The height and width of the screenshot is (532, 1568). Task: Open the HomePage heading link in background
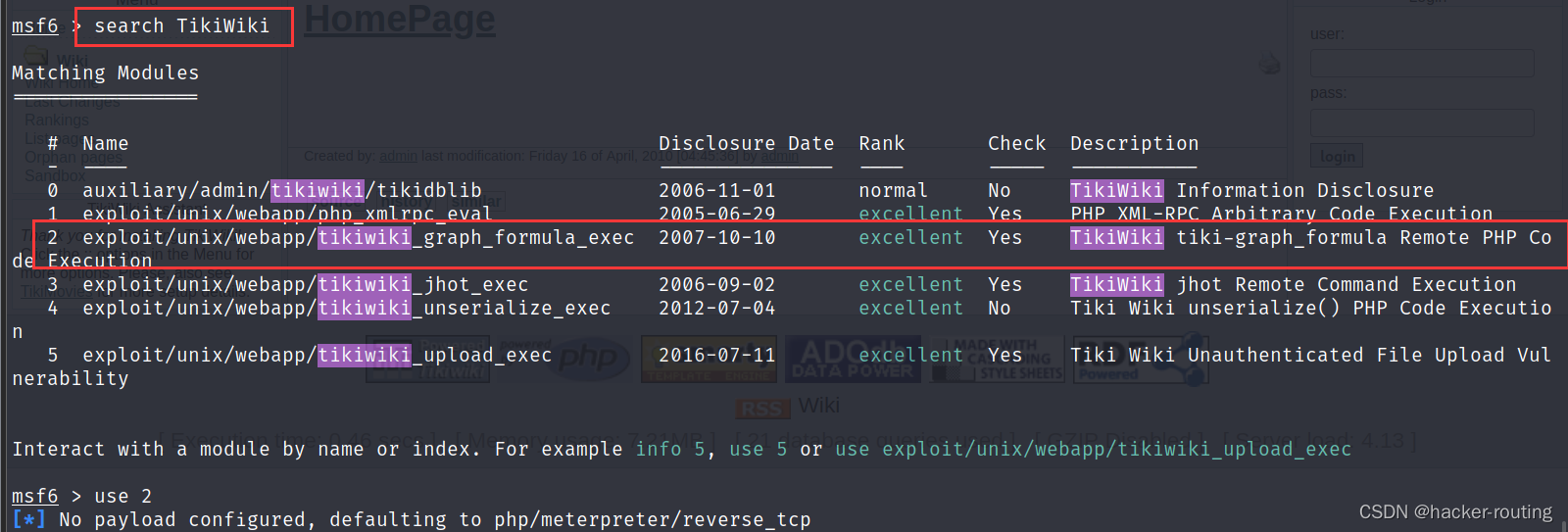point(400,19)
